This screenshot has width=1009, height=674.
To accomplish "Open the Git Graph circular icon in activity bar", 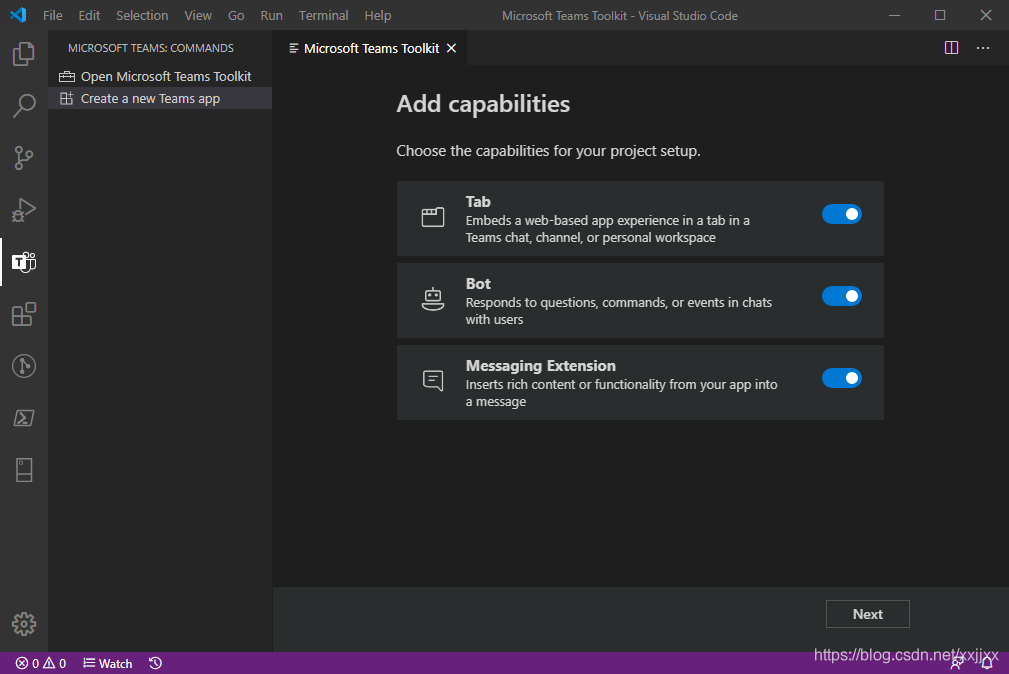I will pyautogui.click(x=24, y=366).
